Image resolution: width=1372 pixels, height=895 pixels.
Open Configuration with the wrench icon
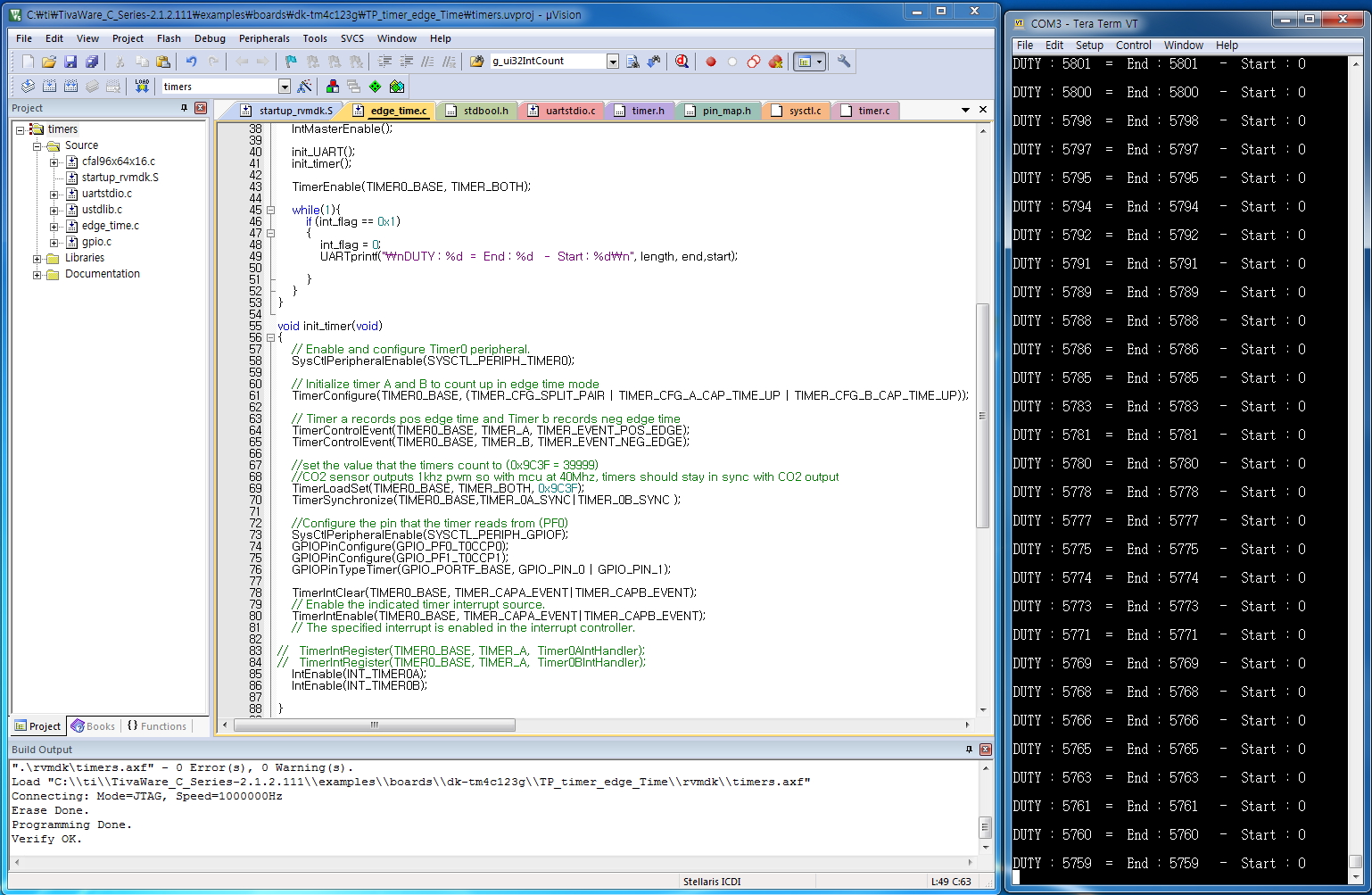coord(843,62)
